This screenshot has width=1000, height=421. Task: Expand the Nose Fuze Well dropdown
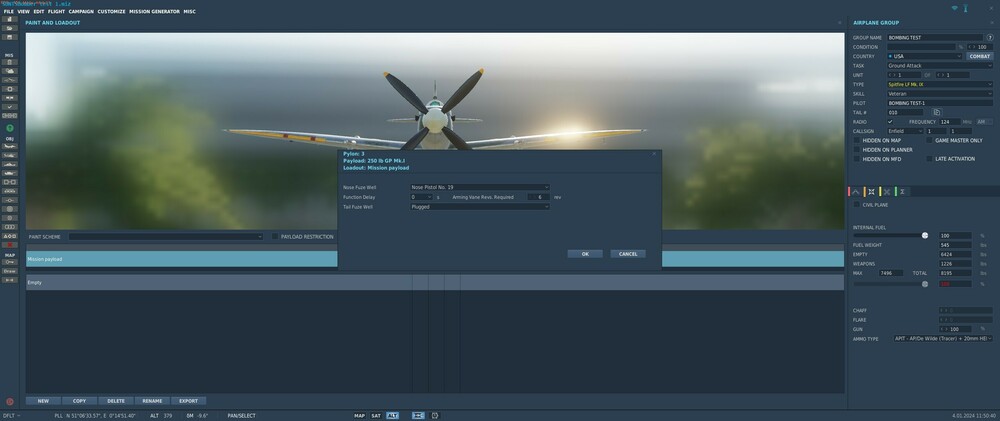[x=480, y=188]
